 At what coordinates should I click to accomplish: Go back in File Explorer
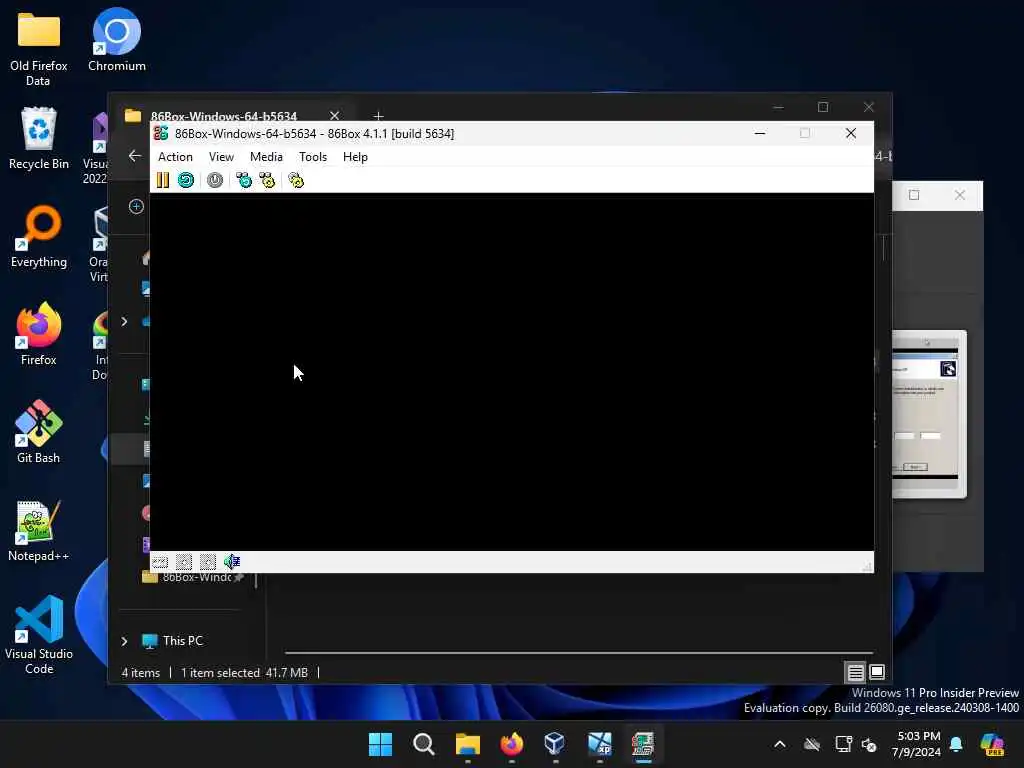point(135,155)
